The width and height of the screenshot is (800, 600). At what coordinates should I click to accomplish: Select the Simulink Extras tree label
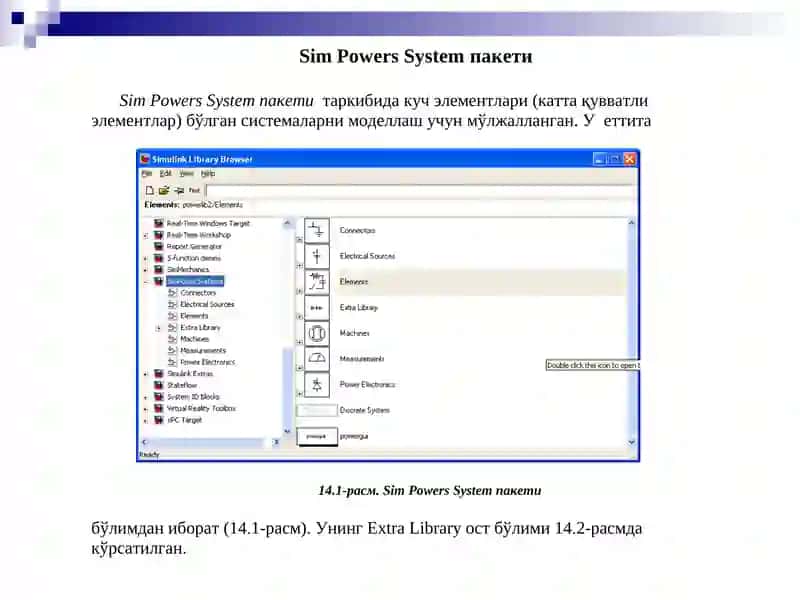tap(190, 373)
